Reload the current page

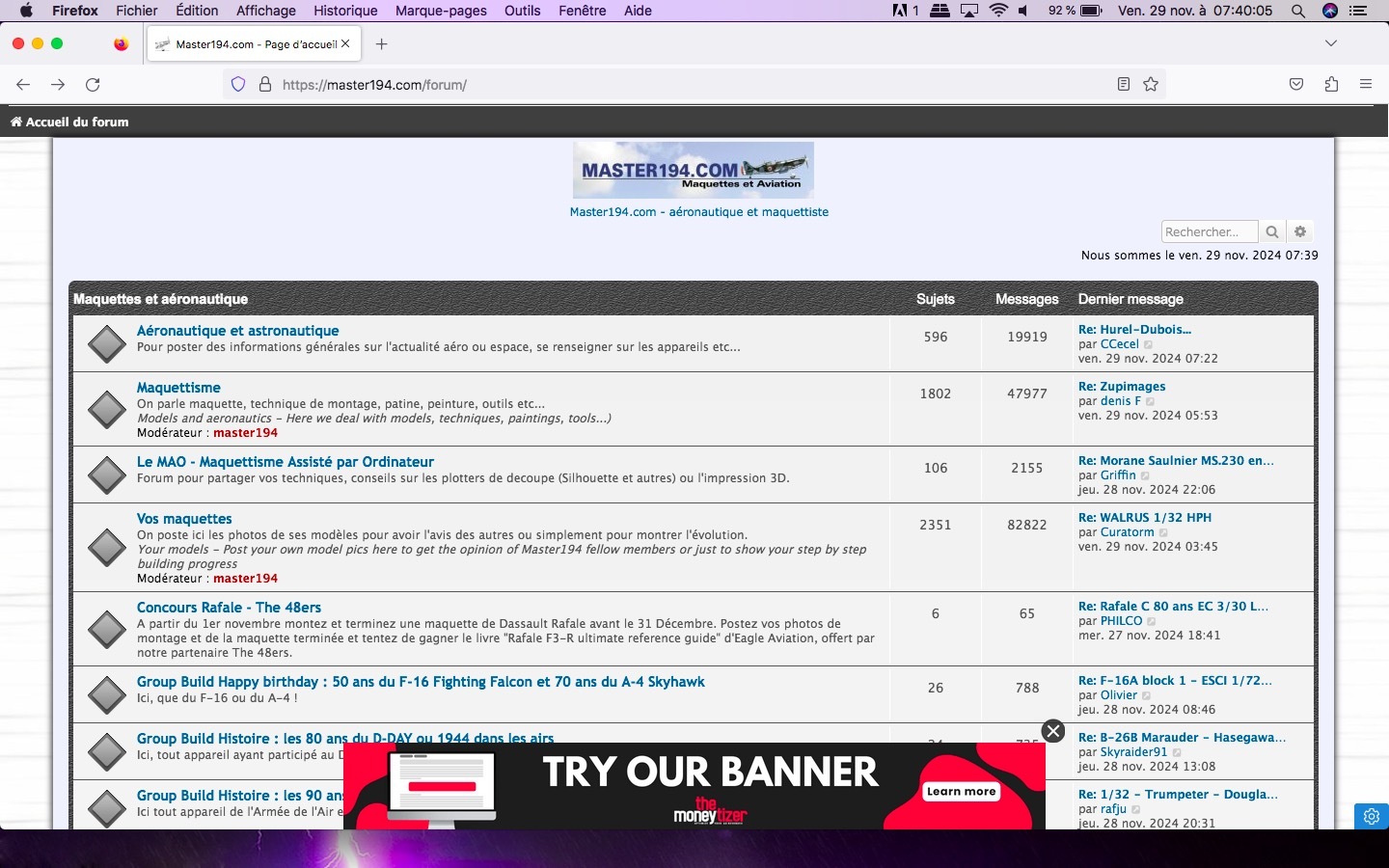point(93,85)
